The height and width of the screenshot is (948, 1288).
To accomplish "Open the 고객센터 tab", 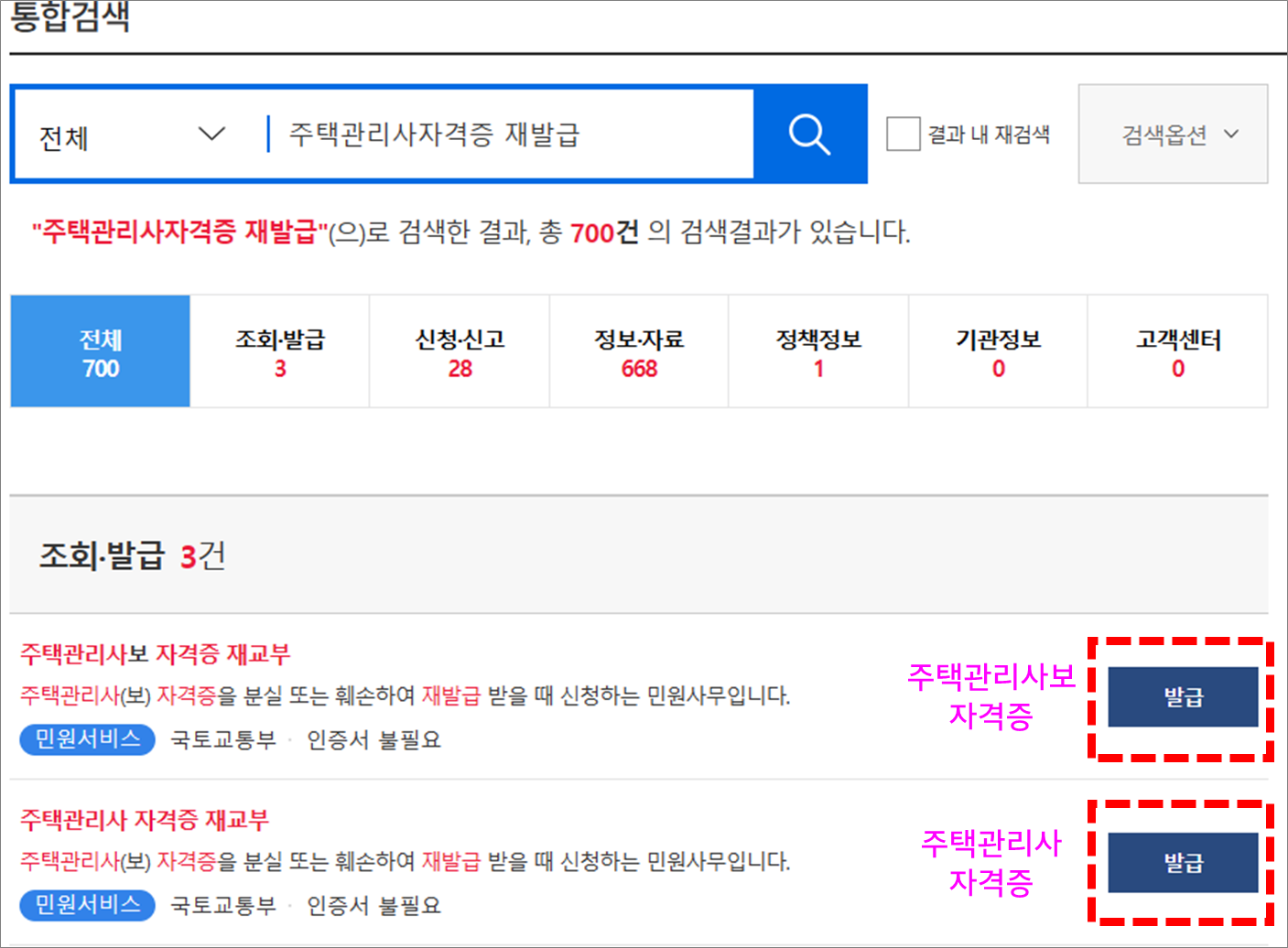I will point(1177,350).
